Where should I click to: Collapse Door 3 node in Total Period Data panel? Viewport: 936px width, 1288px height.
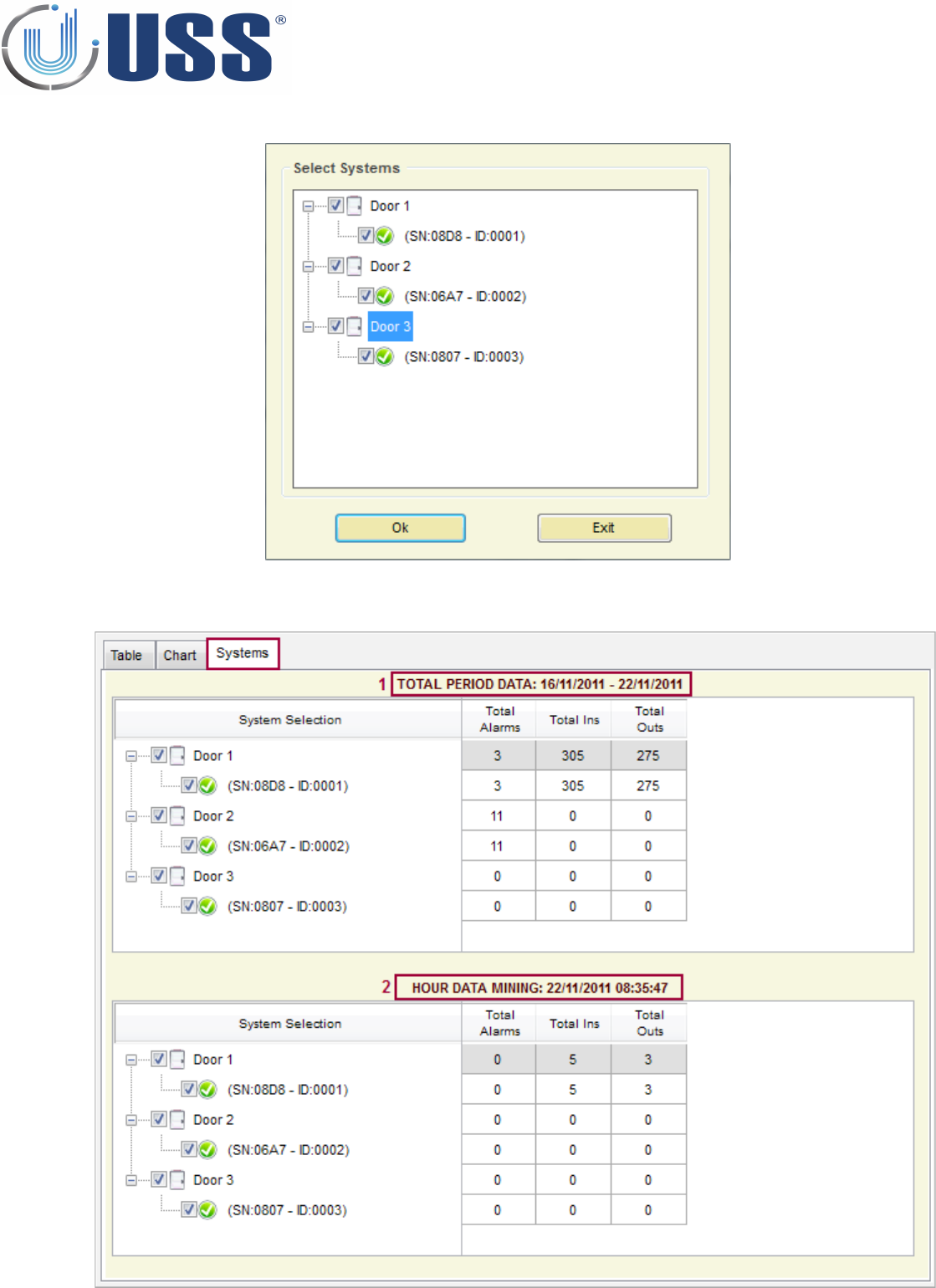pyautogui.click(x=130, y=877)
